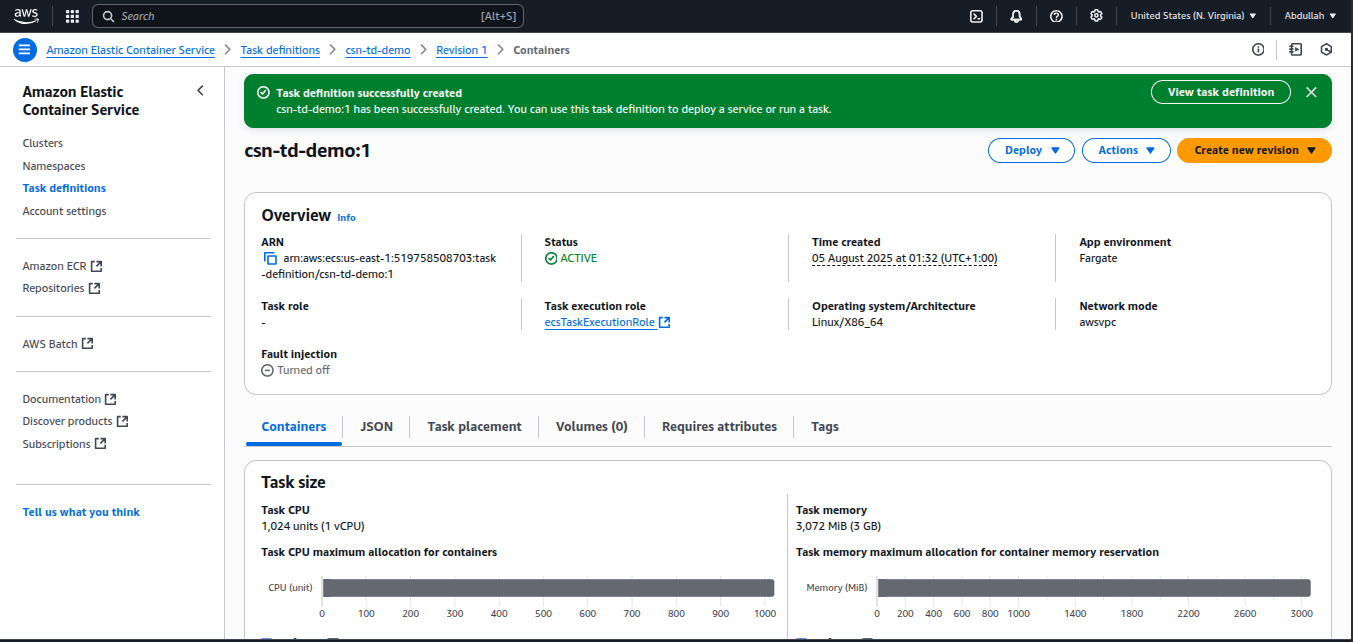Open the settings gear icon
Image resolution: width=1353 pixels, height=642 pixels.
pyautogui.click(x=1096, y=16)
